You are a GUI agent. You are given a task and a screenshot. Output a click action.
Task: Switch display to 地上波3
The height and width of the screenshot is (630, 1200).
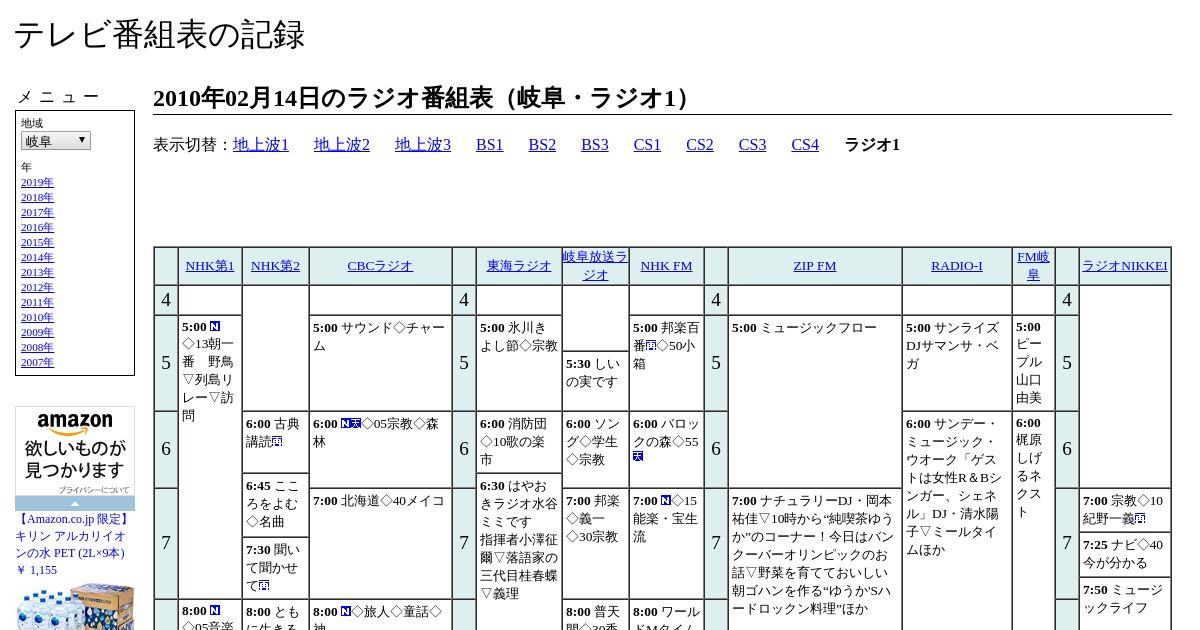423,145
